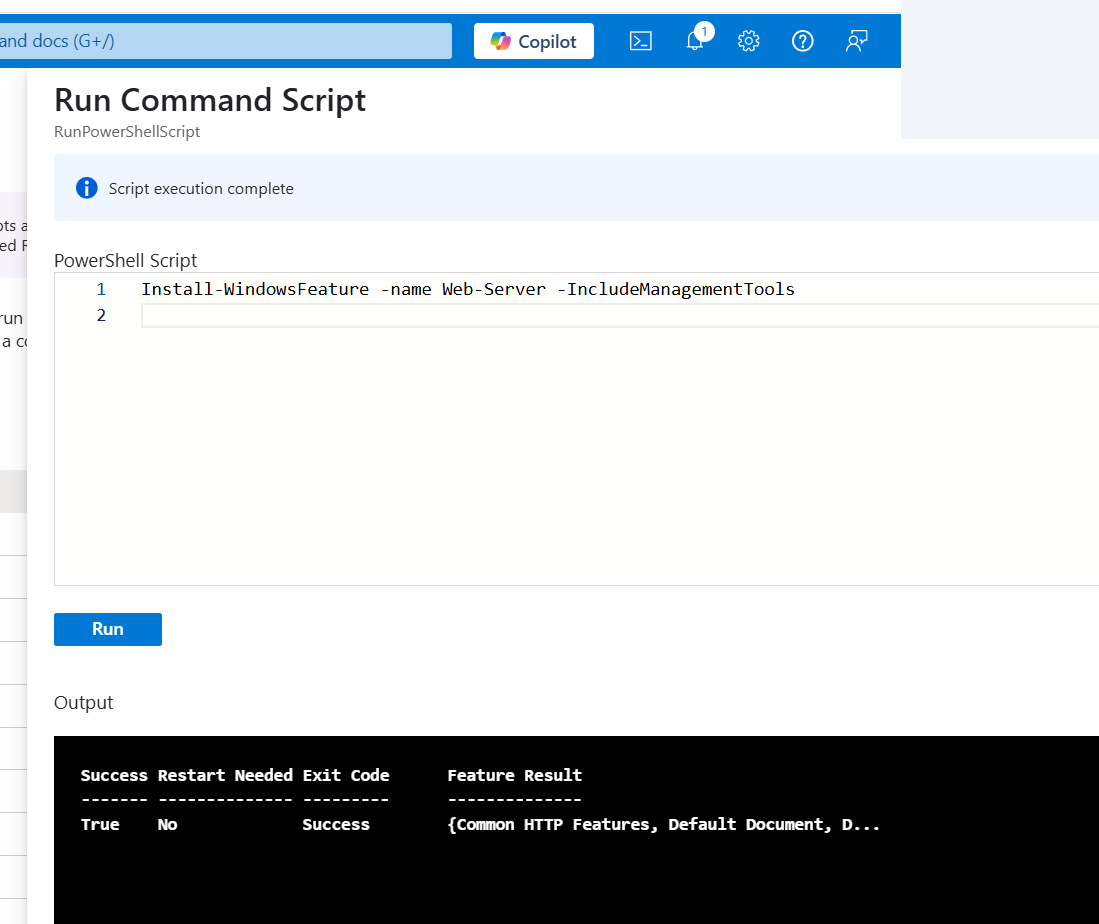This screenshot has width=1099, height=924.
Task: Click the Output label
Action: (x=83, y=702)
